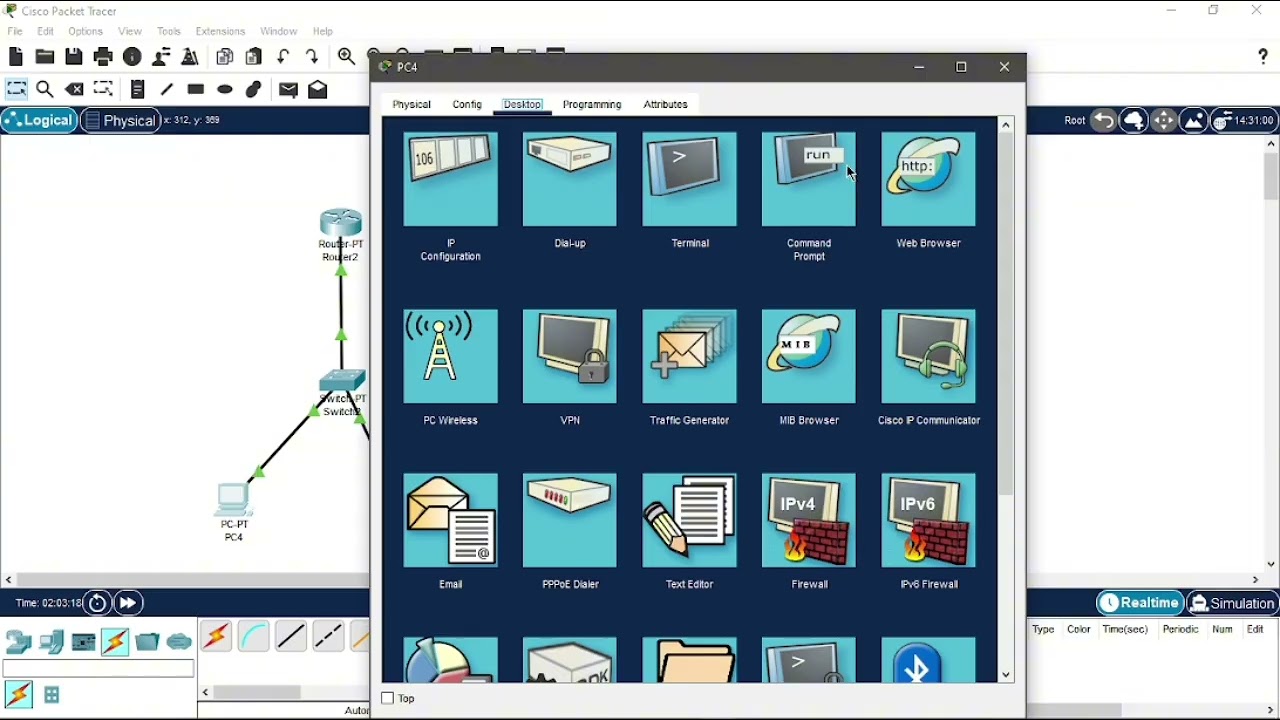Open the Tools menu
The height and width of the screenshot is (720, 1280).
pyautogui.click(x=169, y=31)
